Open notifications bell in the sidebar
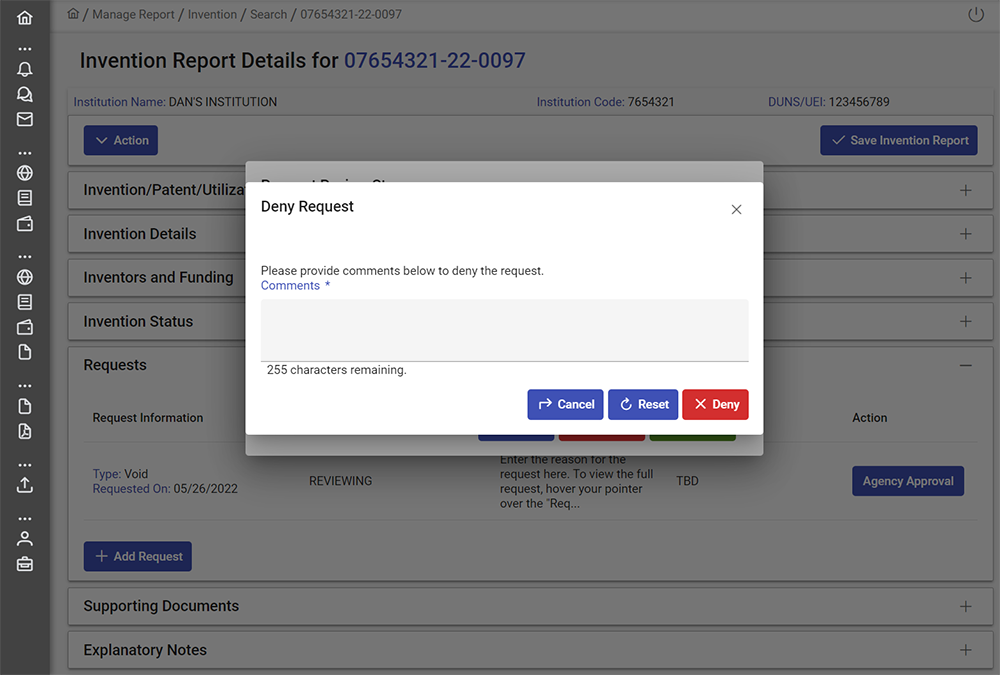Image resolution: width=1000 pixels, height=675 pixels. click(x=24, y=69)
